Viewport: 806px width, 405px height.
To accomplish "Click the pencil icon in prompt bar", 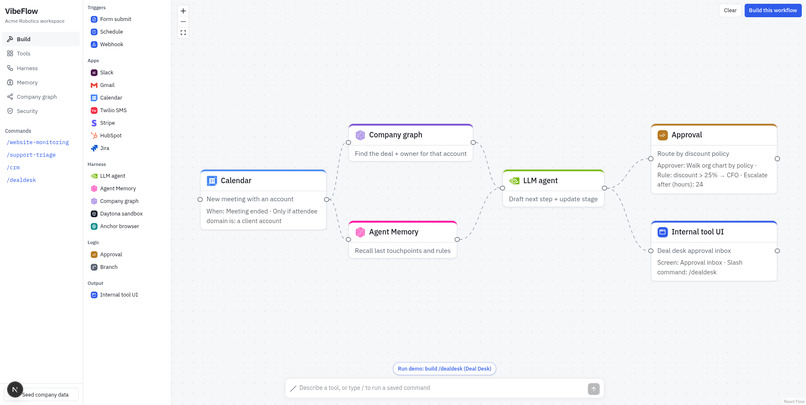I will pos(293,389).
